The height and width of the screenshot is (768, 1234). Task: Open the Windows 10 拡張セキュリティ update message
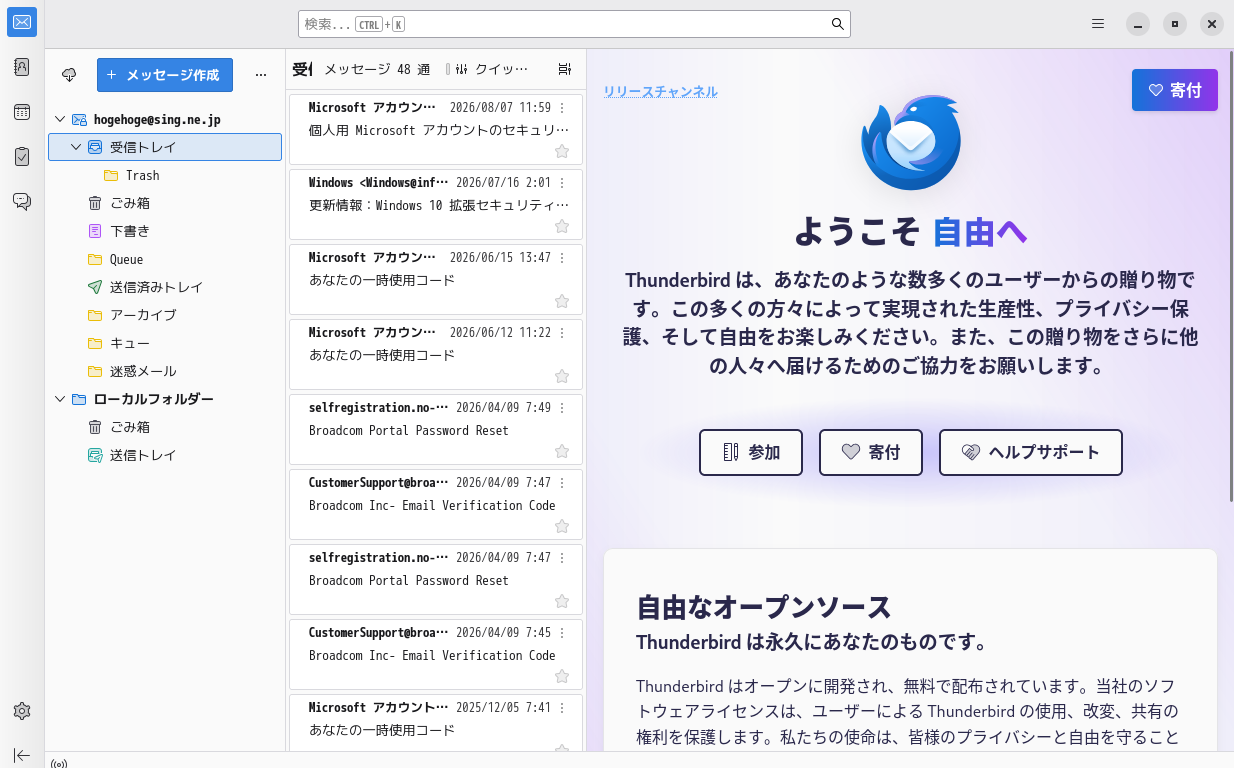pos(435,203)
